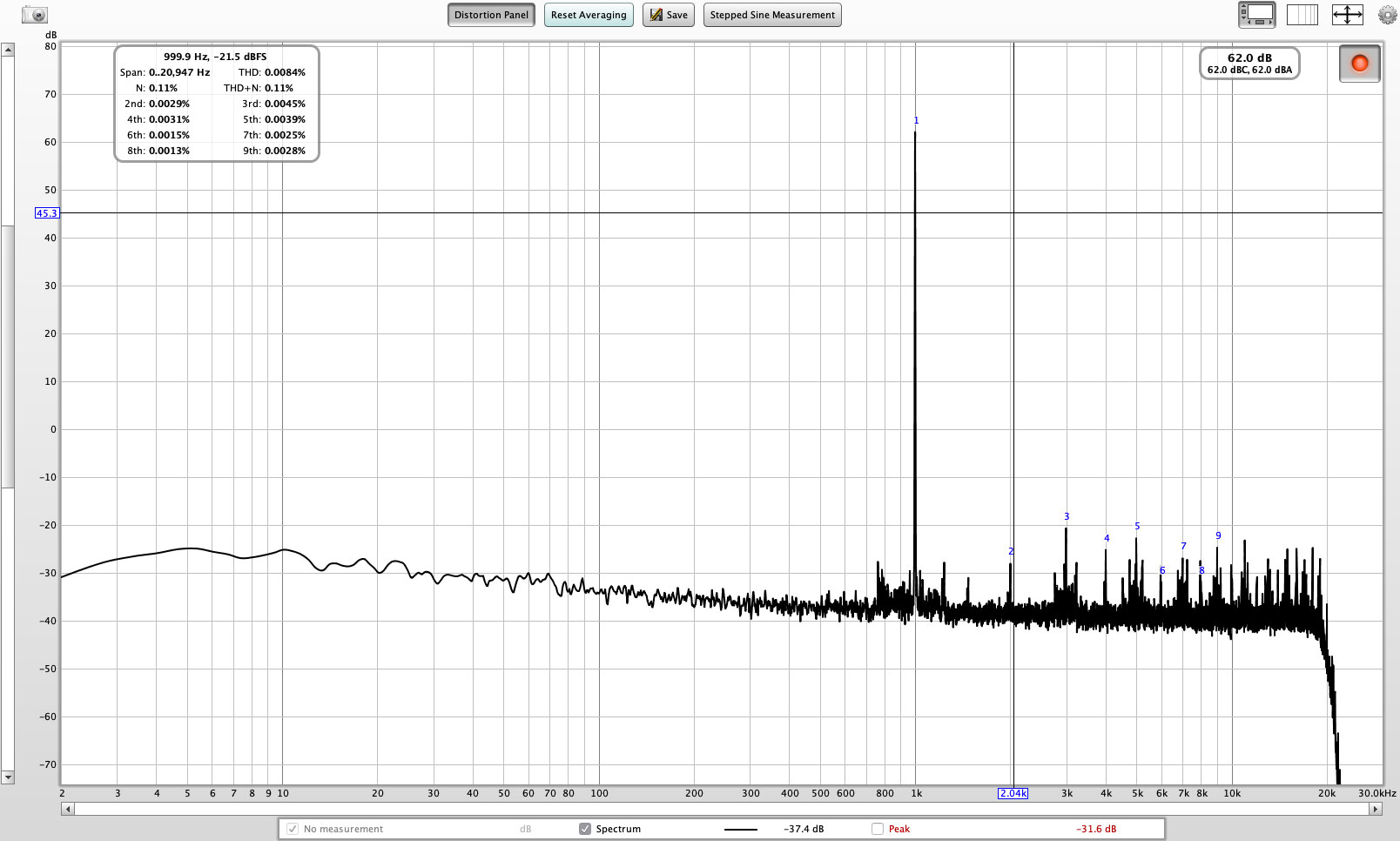The width and height of the screenshot is (1400, 841).
Task: Click vertical scrollbar down arrow
Action: (8, 777)
